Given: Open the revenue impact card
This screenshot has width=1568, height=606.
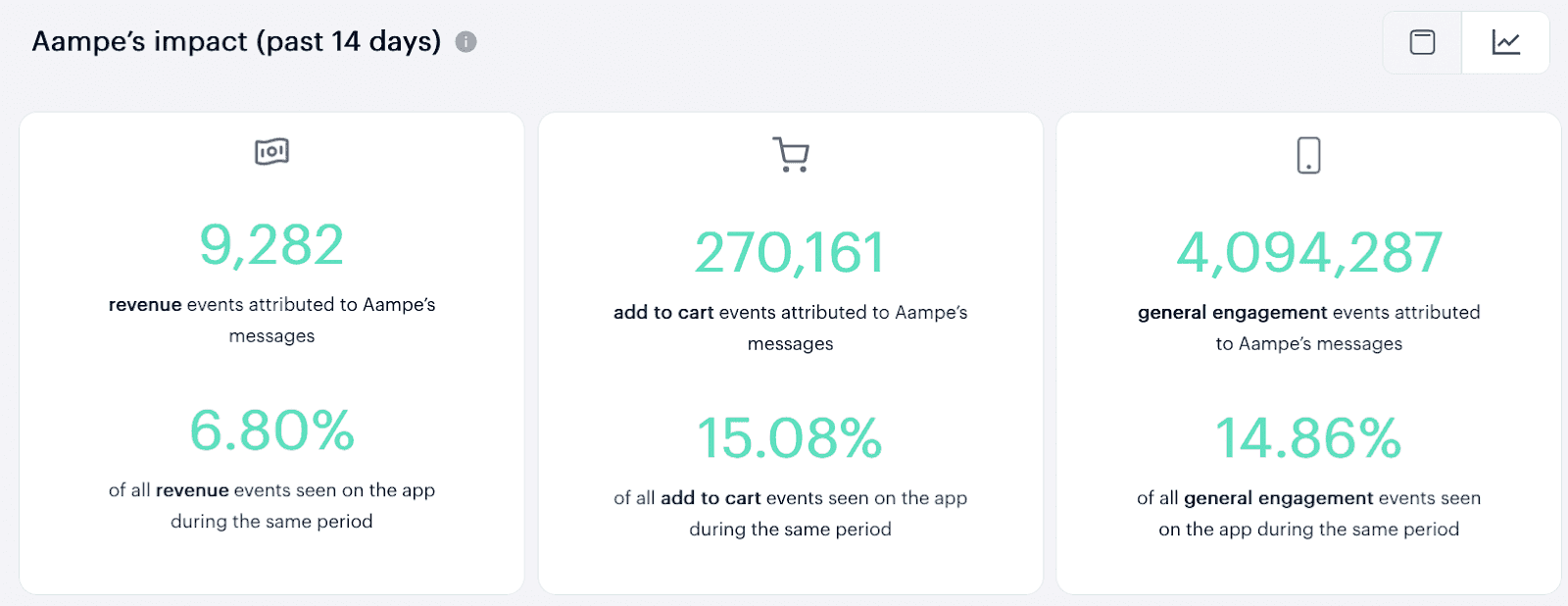Looking at the screenshot, I should 271,353.
